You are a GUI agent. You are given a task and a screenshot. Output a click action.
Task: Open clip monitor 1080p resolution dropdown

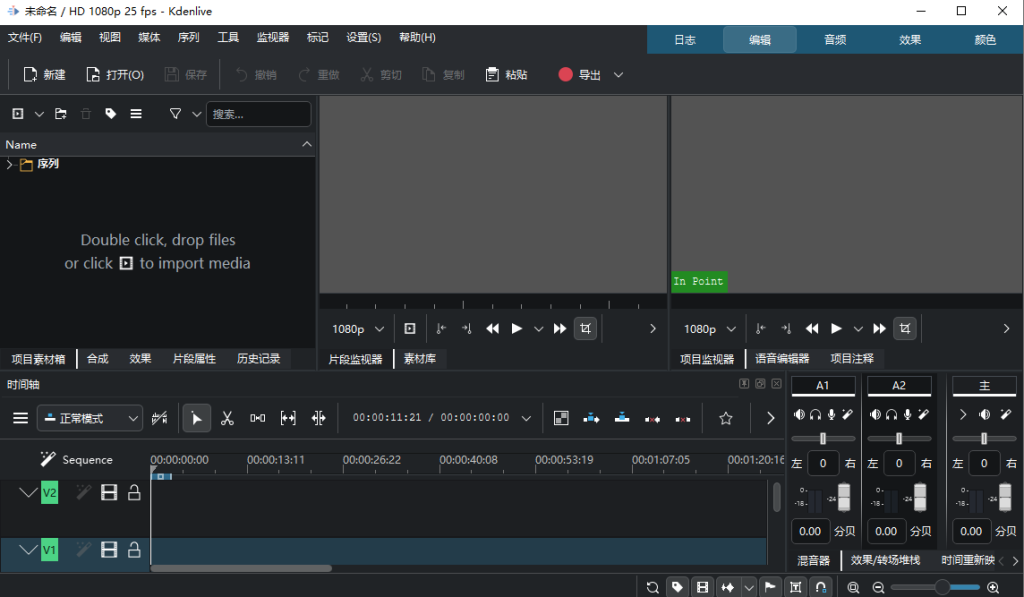(x=358, y=329)
